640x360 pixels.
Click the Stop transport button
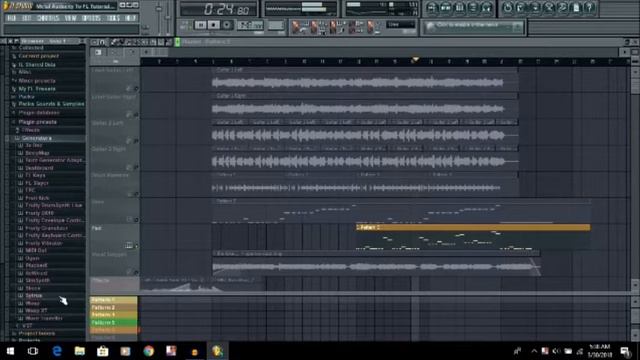[x=213, y=25]
